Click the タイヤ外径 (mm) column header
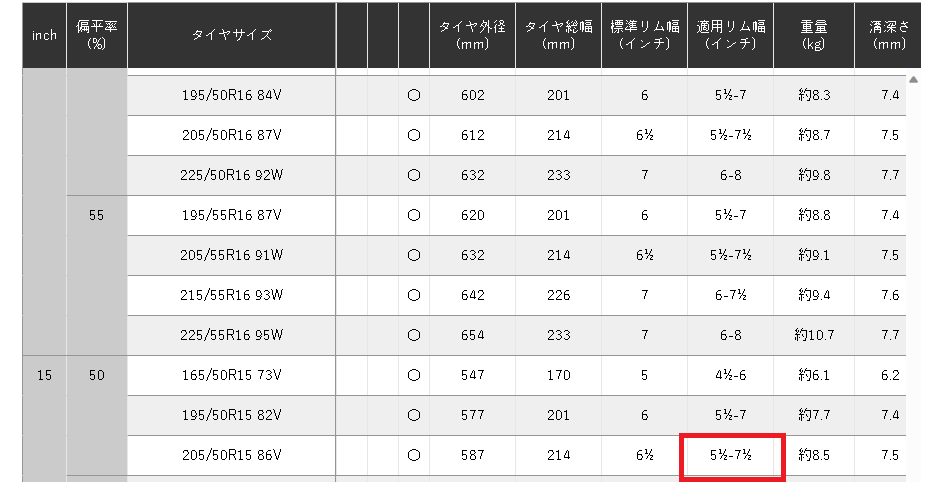 click(473, 36)
